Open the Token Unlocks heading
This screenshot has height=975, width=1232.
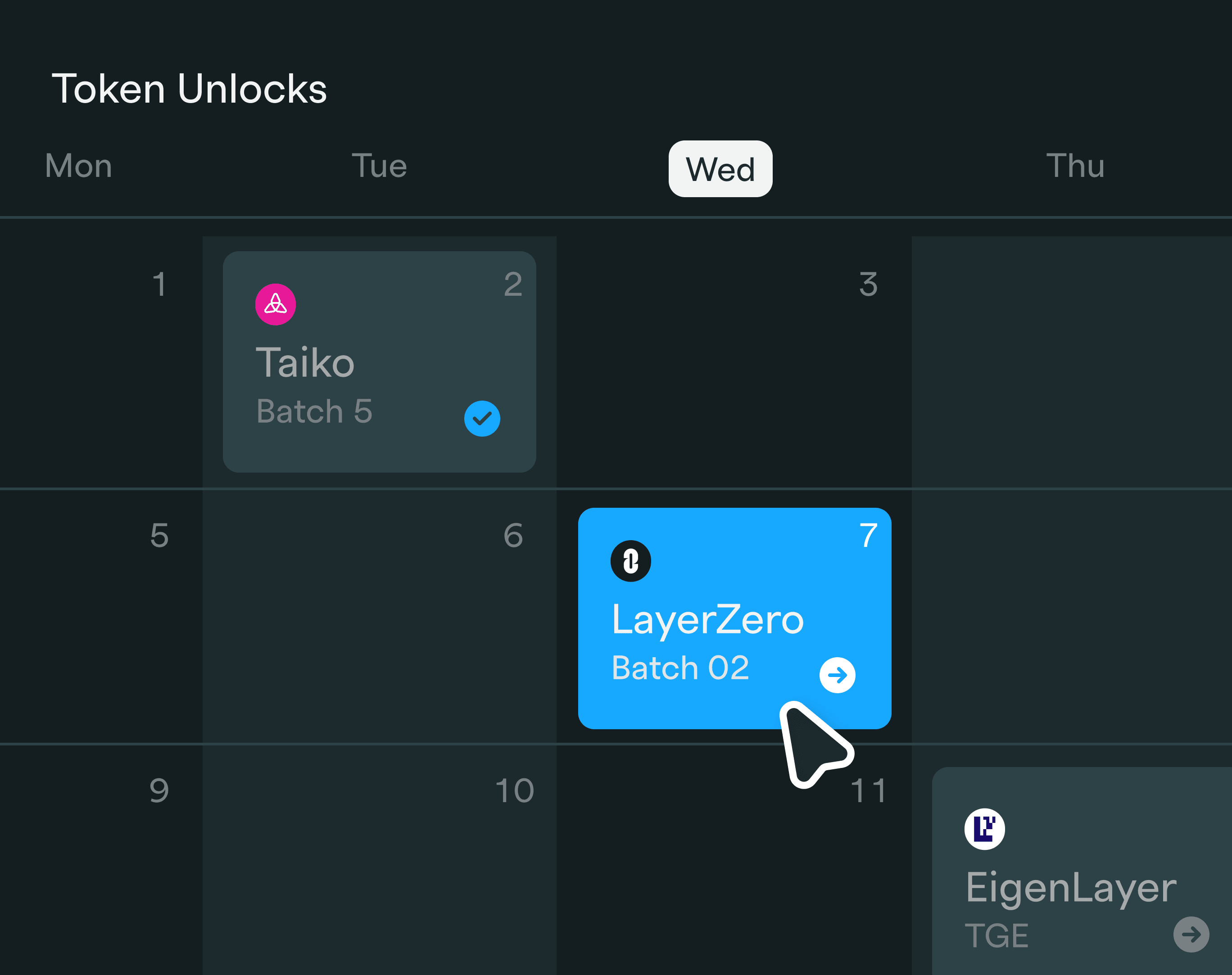coord(190,89)
